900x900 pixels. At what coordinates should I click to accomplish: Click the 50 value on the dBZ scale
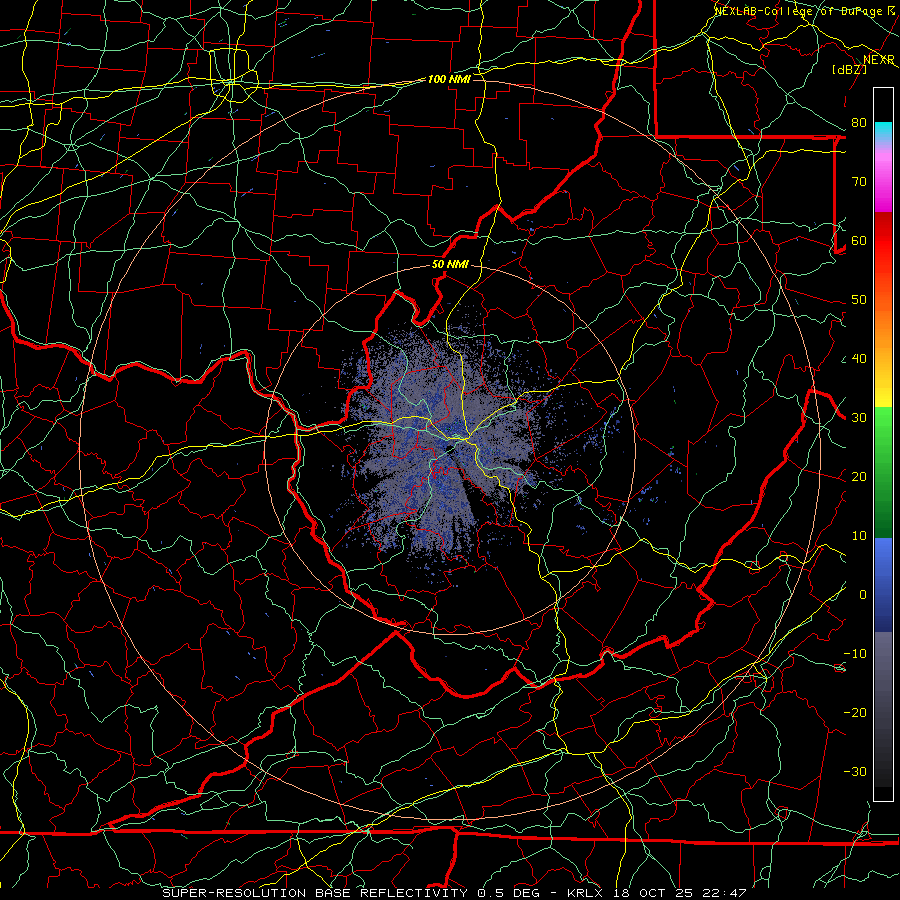[x=859, y=300]
